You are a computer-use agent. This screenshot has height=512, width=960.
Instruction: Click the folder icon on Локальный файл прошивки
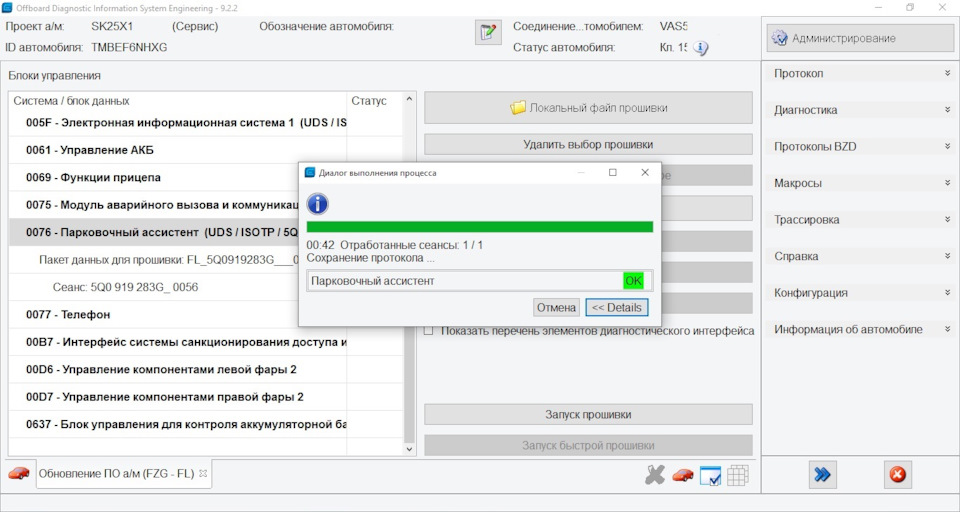(x=518, y=108)
